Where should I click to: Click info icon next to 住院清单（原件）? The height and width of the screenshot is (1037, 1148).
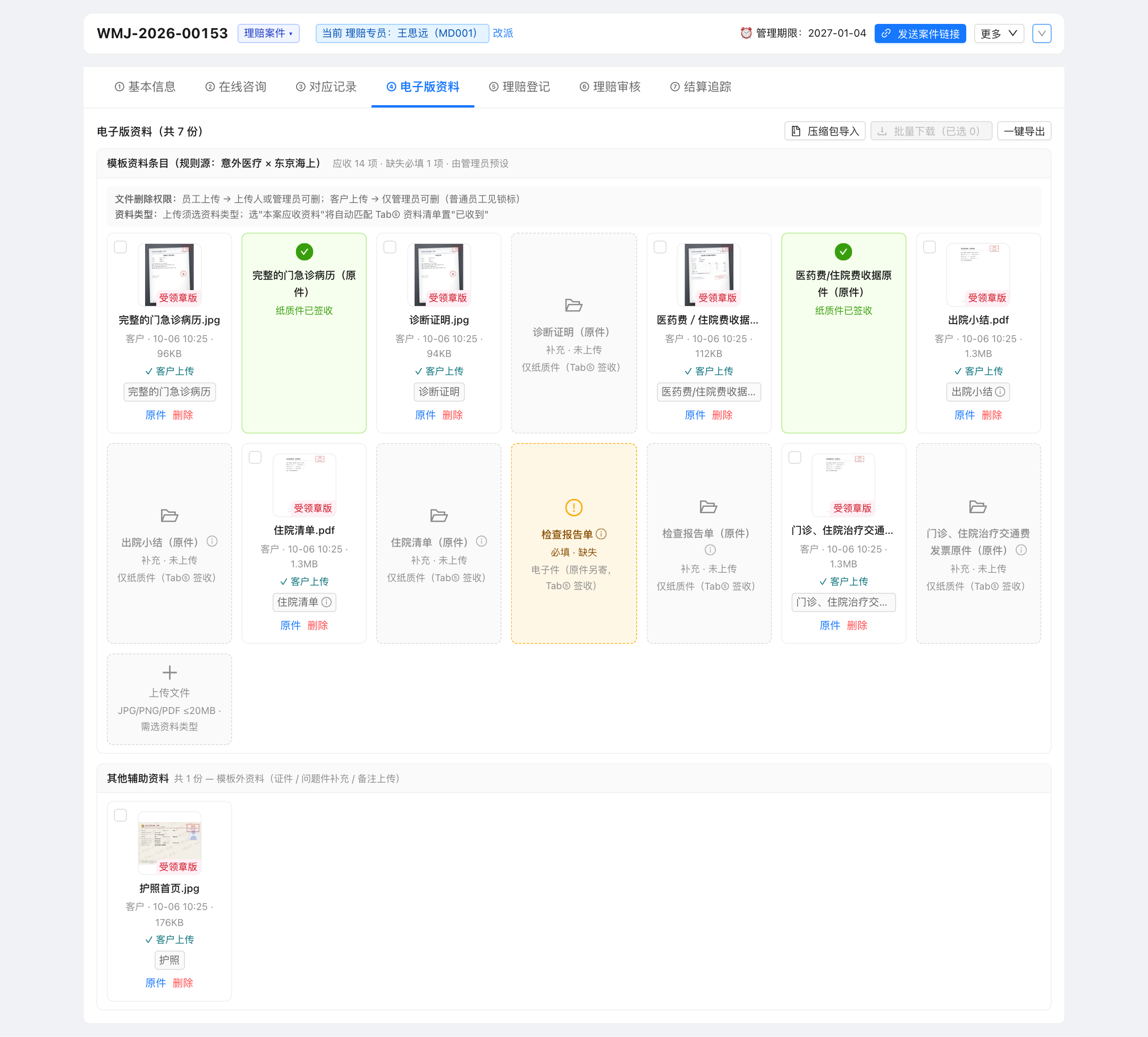click(x=482, y=541)
